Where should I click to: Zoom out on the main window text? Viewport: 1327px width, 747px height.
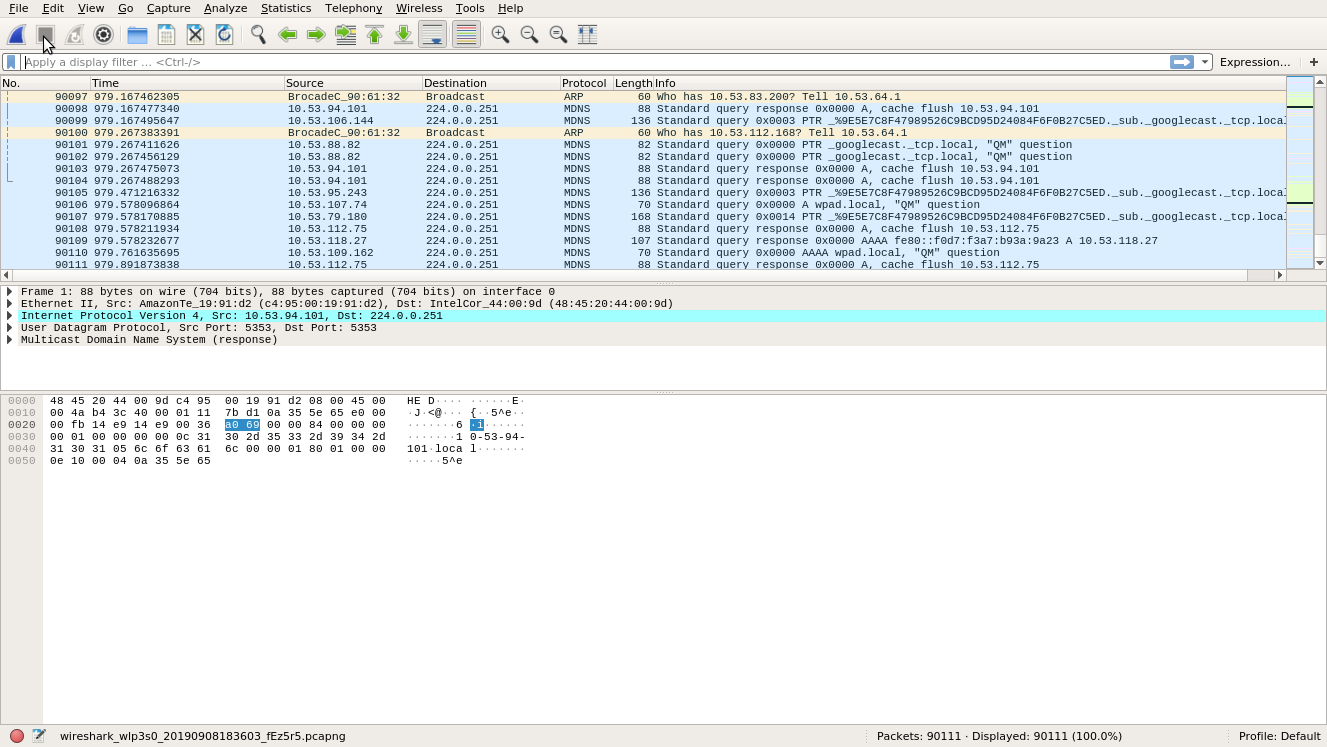tap(529, 34)
